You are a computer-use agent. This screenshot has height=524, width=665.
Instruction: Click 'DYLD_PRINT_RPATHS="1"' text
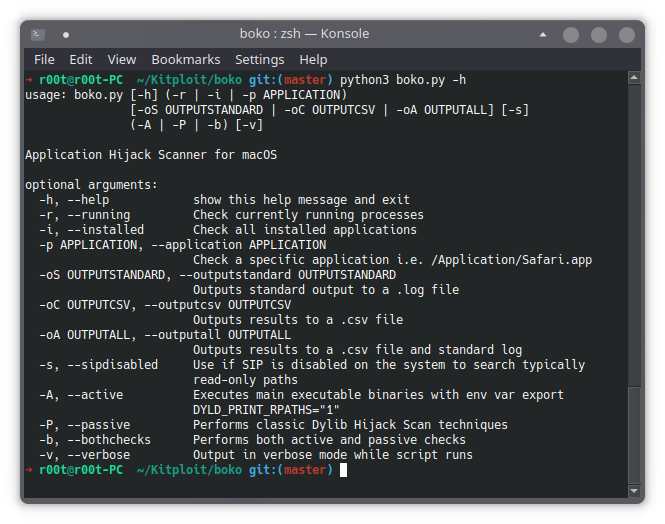pyautogui.click(x=266, y=410)
